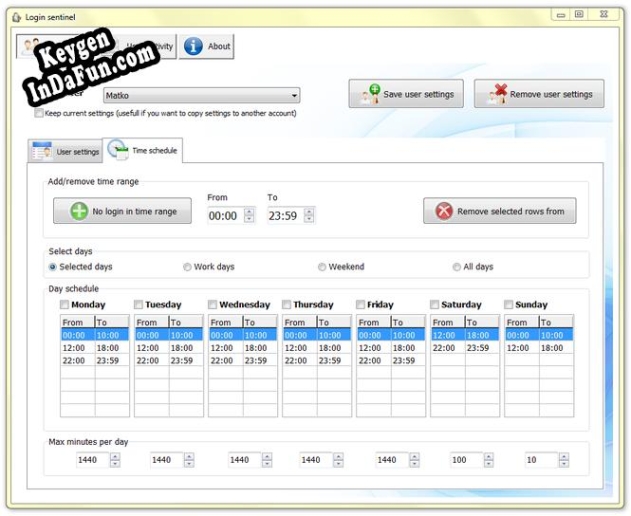
Task: Click the green plus circle icon
Action: tap(79, 211)
